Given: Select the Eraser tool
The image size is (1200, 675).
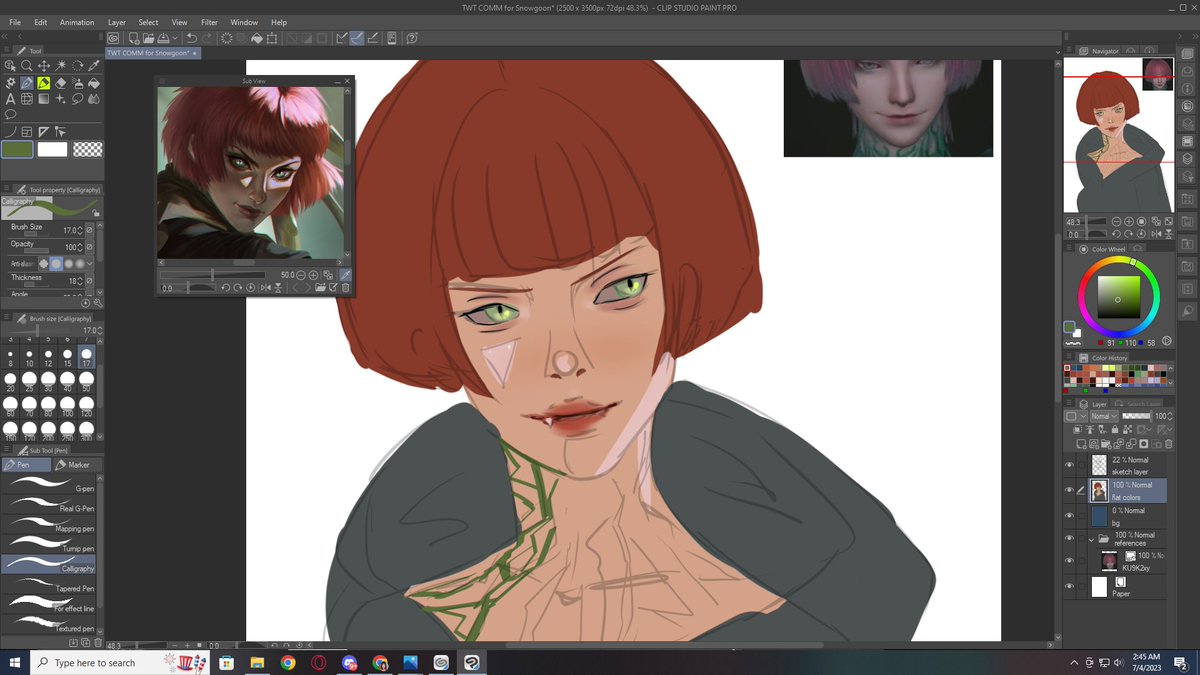Looking at the screenshot, I should tap(60, 83).
